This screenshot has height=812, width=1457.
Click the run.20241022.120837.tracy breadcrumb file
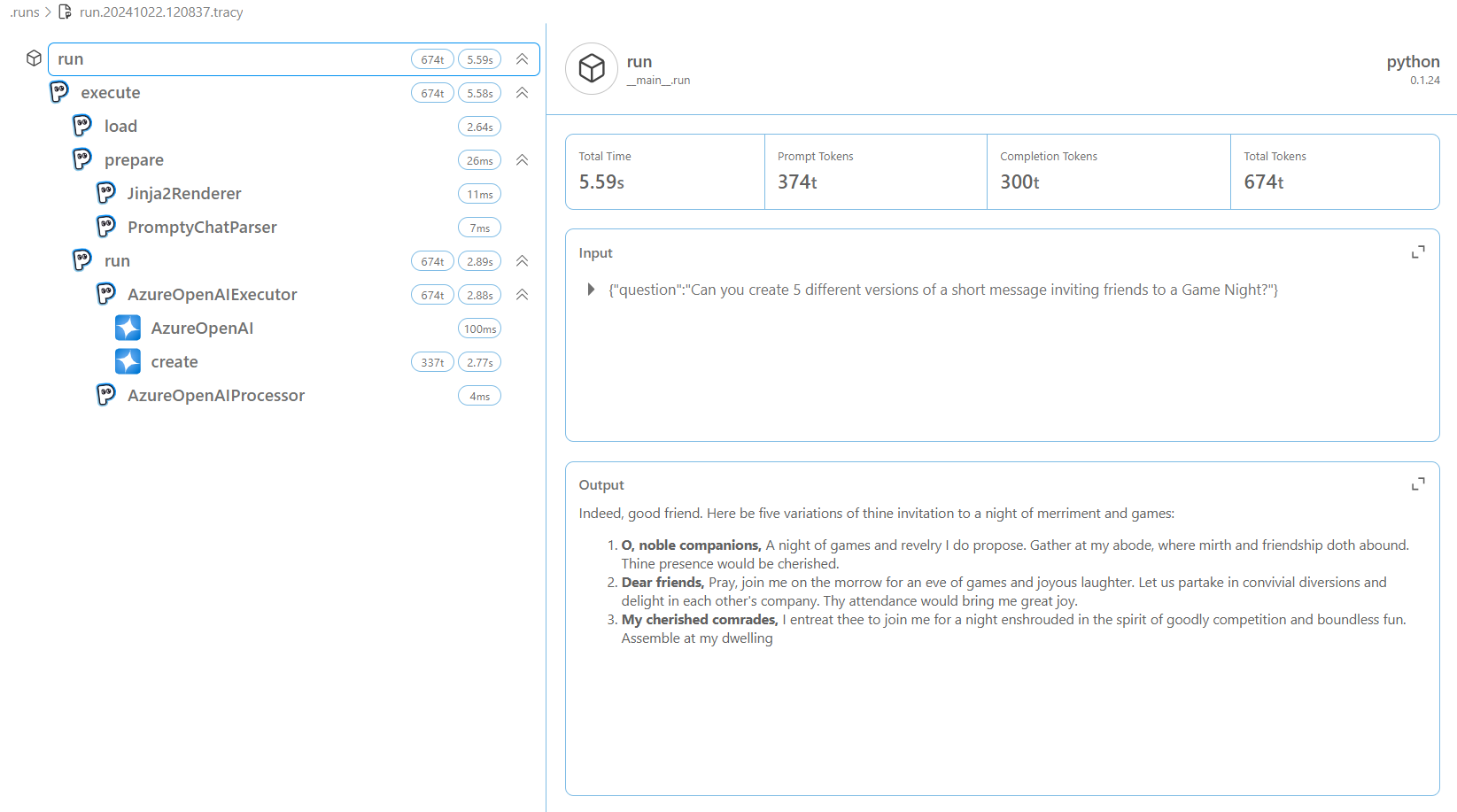tap(160, 12)
